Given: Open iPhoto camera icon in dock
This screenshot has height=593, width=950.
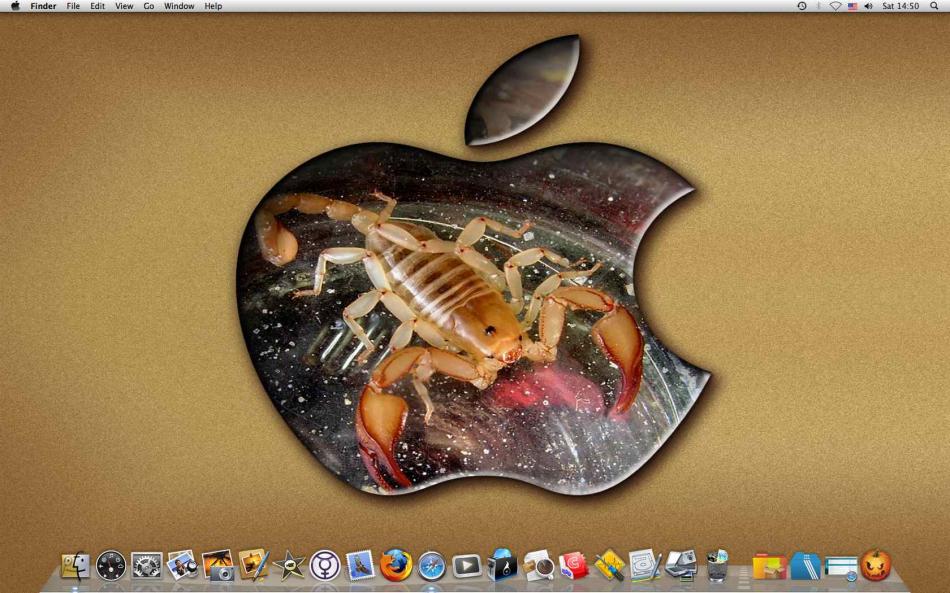Looking at the screenshot, I should [x=218, y=566].
